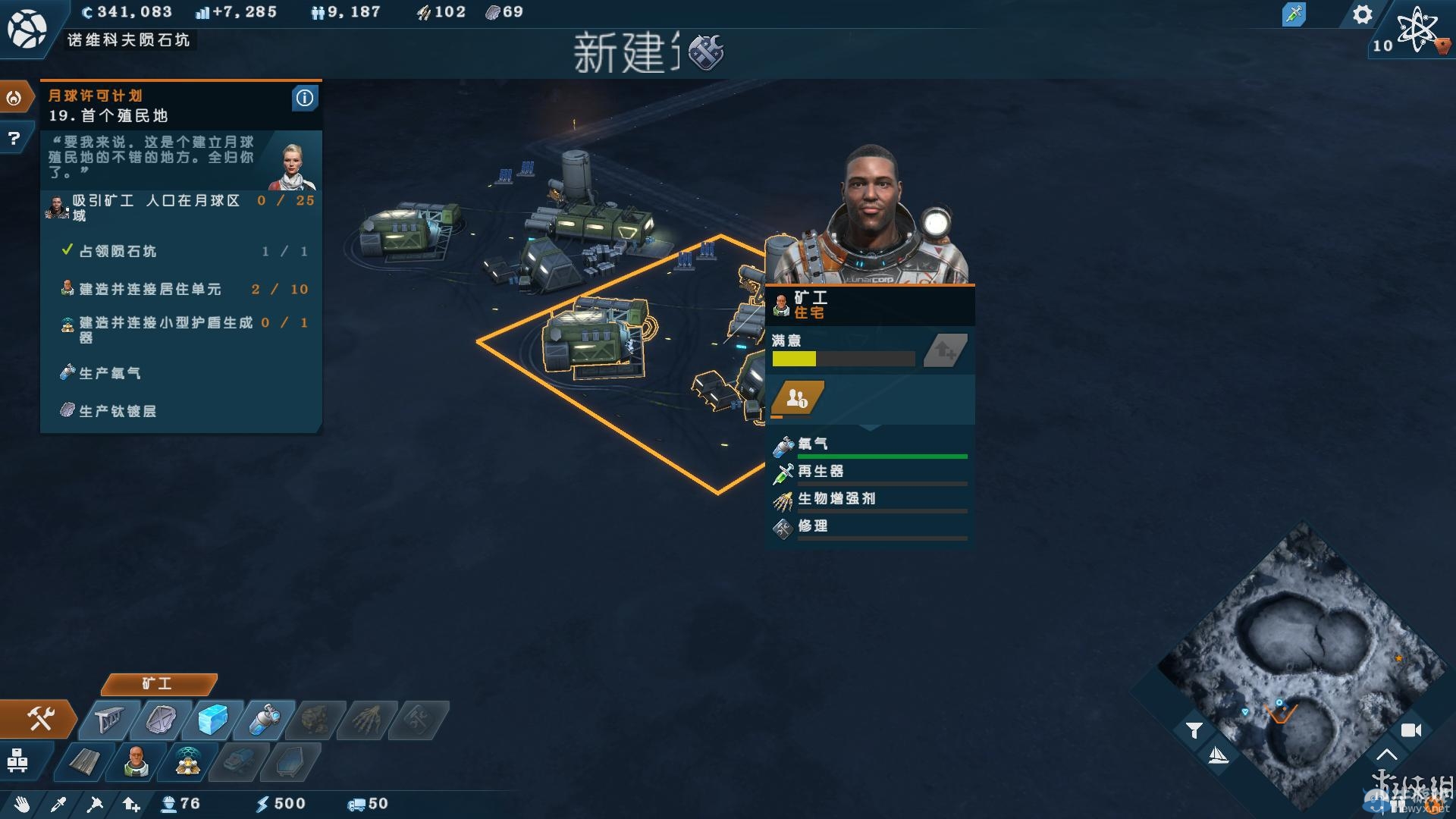Click the upgrade residence arrow button
The image size is (1456, 819).
945,350
